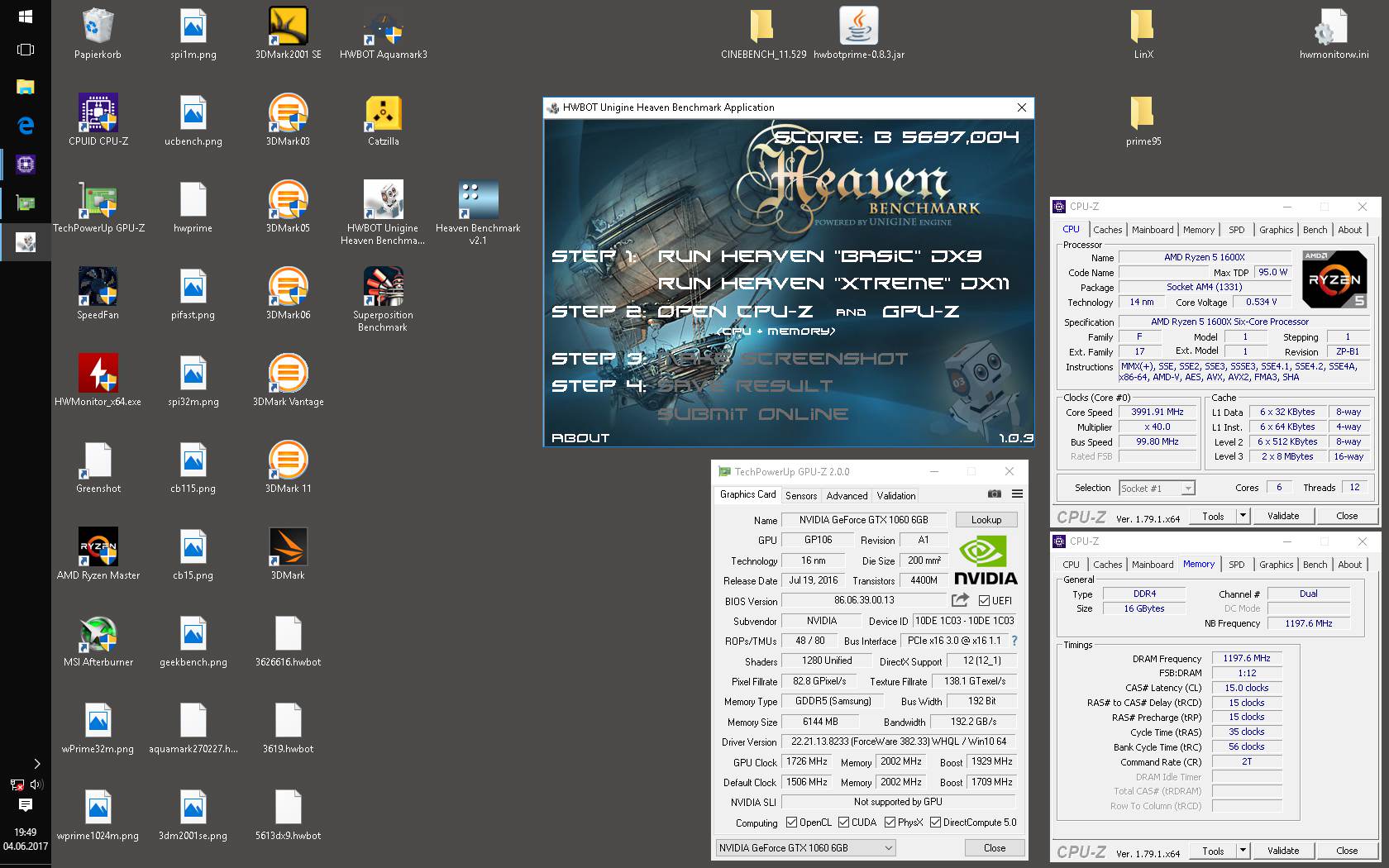Click Open CPU-Z link in HWBOT Heaven
1389x868 pixels.
734,312
